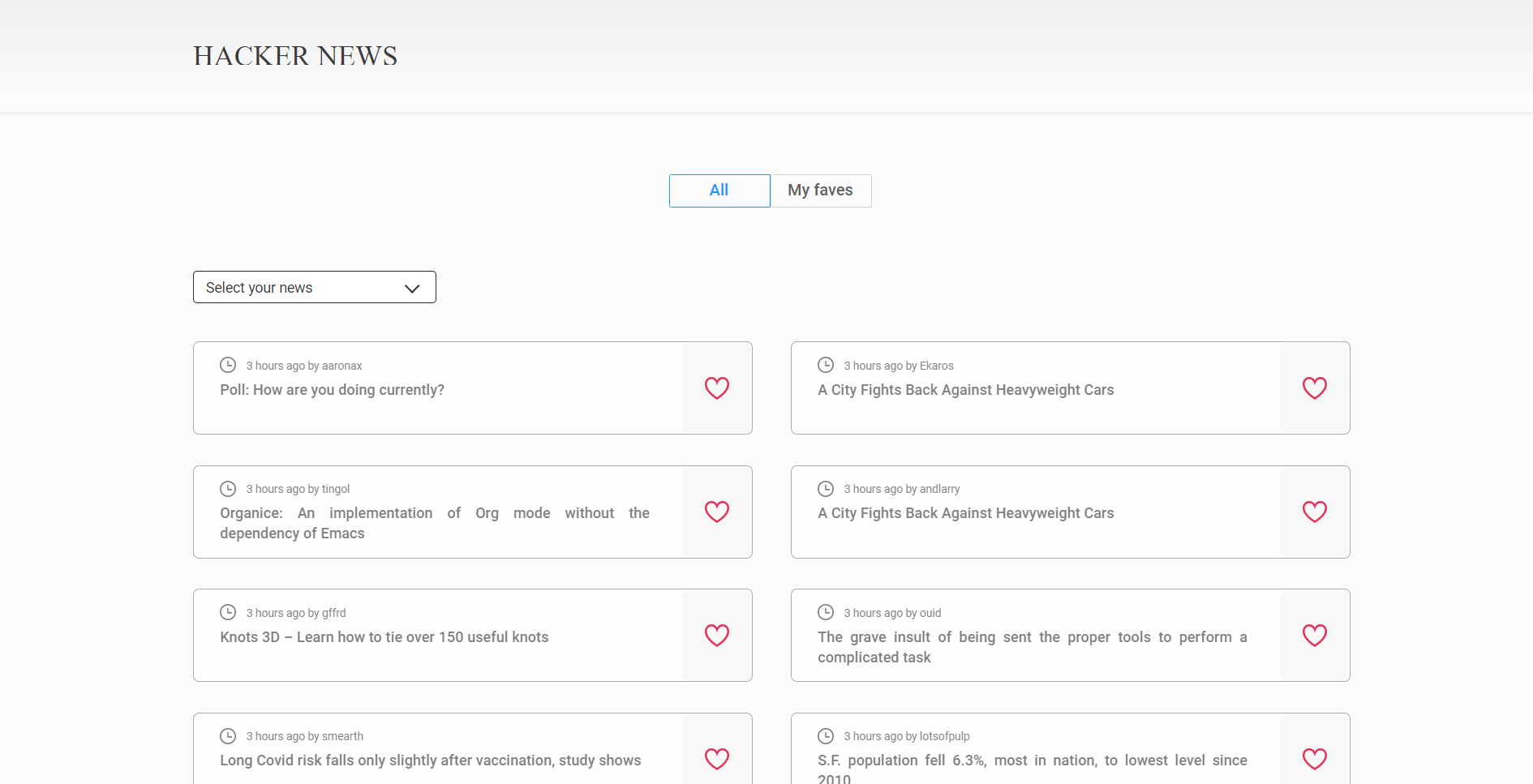The image size is (1533, 784).
Task: Switch to the My faves tab
Action: (821, 191)
